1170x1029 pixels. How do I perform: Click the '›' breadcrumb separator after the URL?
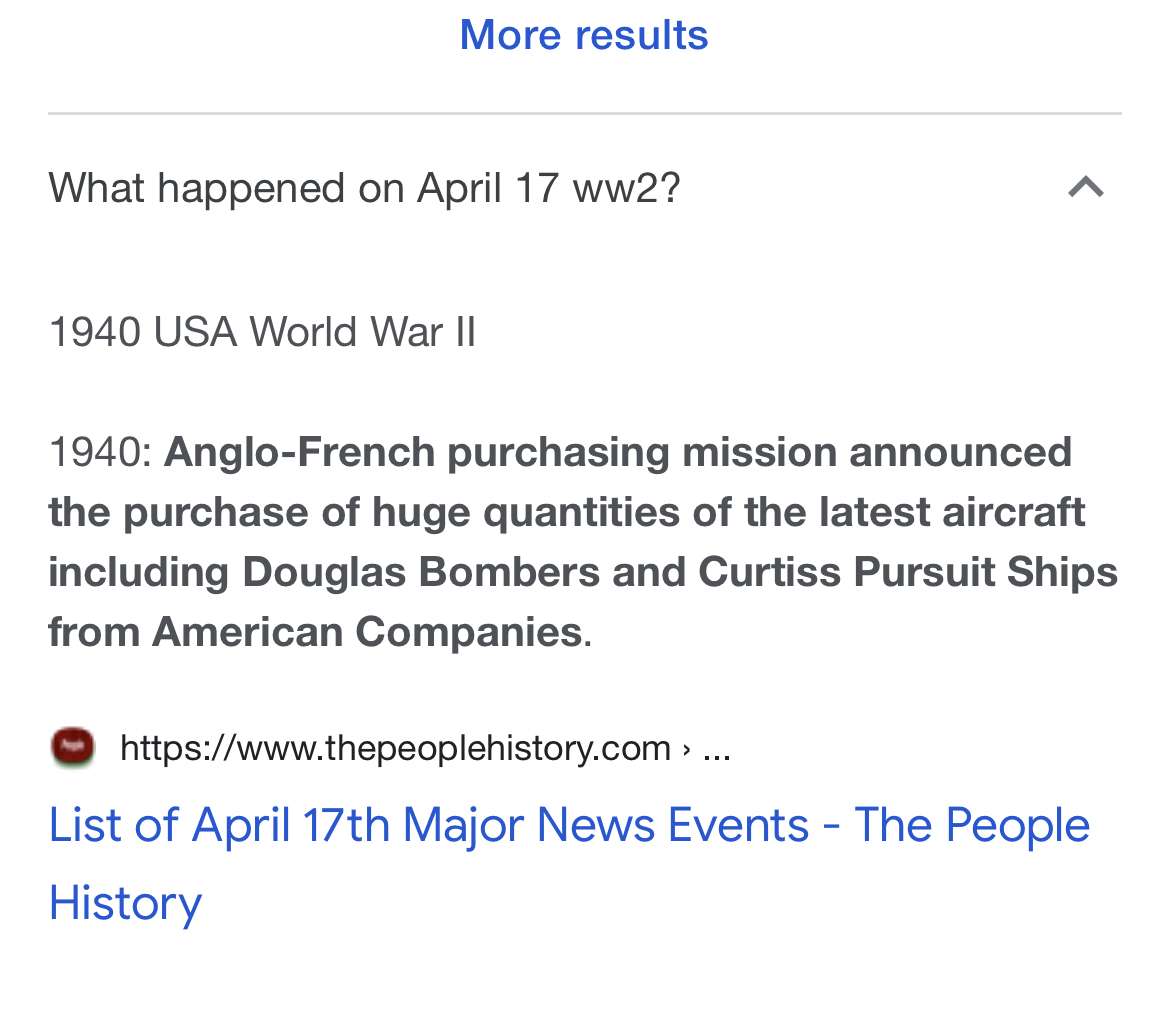686,748
